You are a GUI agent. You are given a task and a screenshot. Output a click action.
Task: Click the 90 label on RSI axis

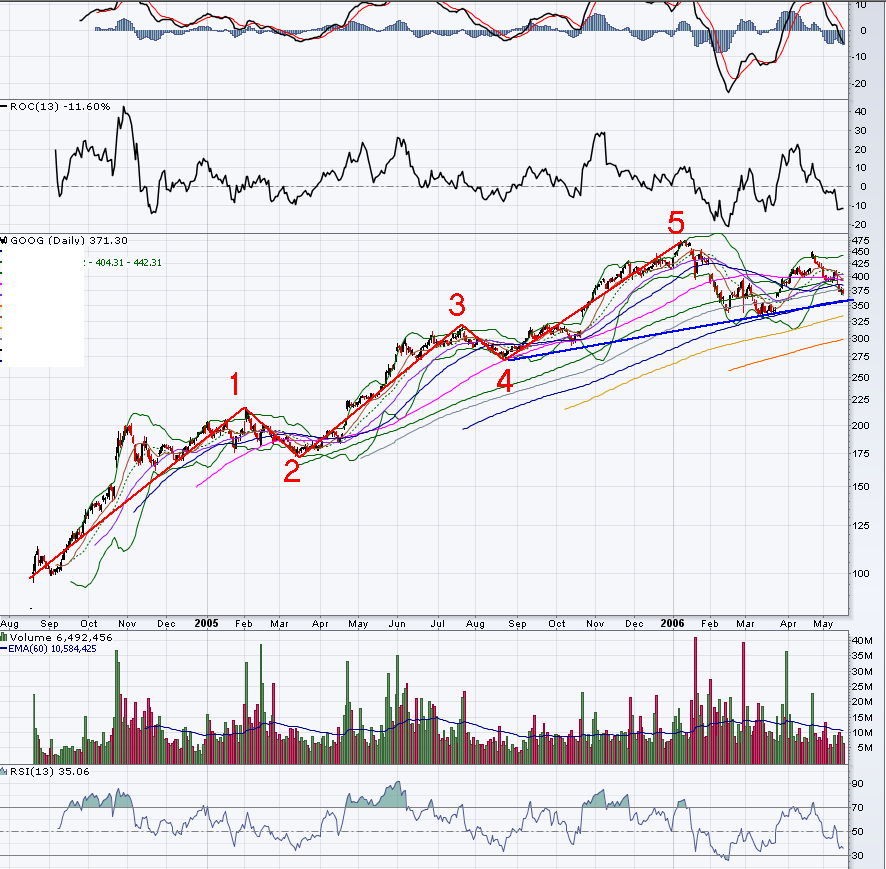[858, 784]
